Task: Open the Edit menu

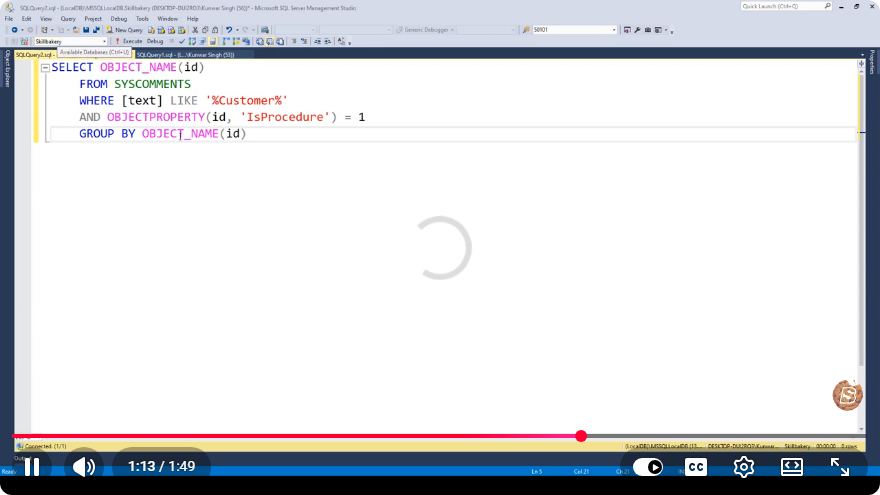Action: tap(26, 19)
